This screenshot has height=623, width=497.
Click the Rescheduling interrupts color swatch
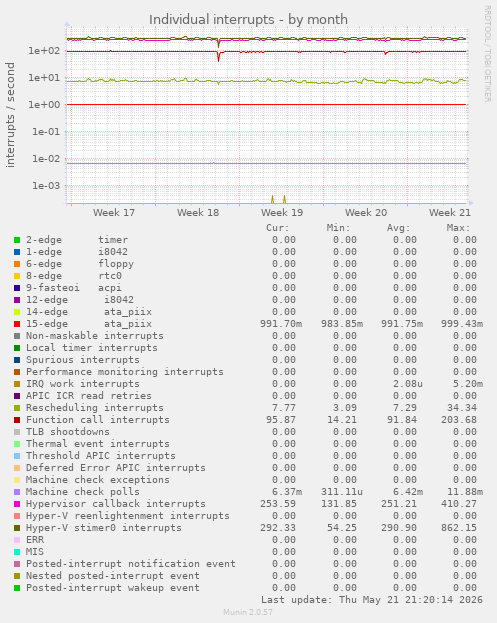click(17, 408)
